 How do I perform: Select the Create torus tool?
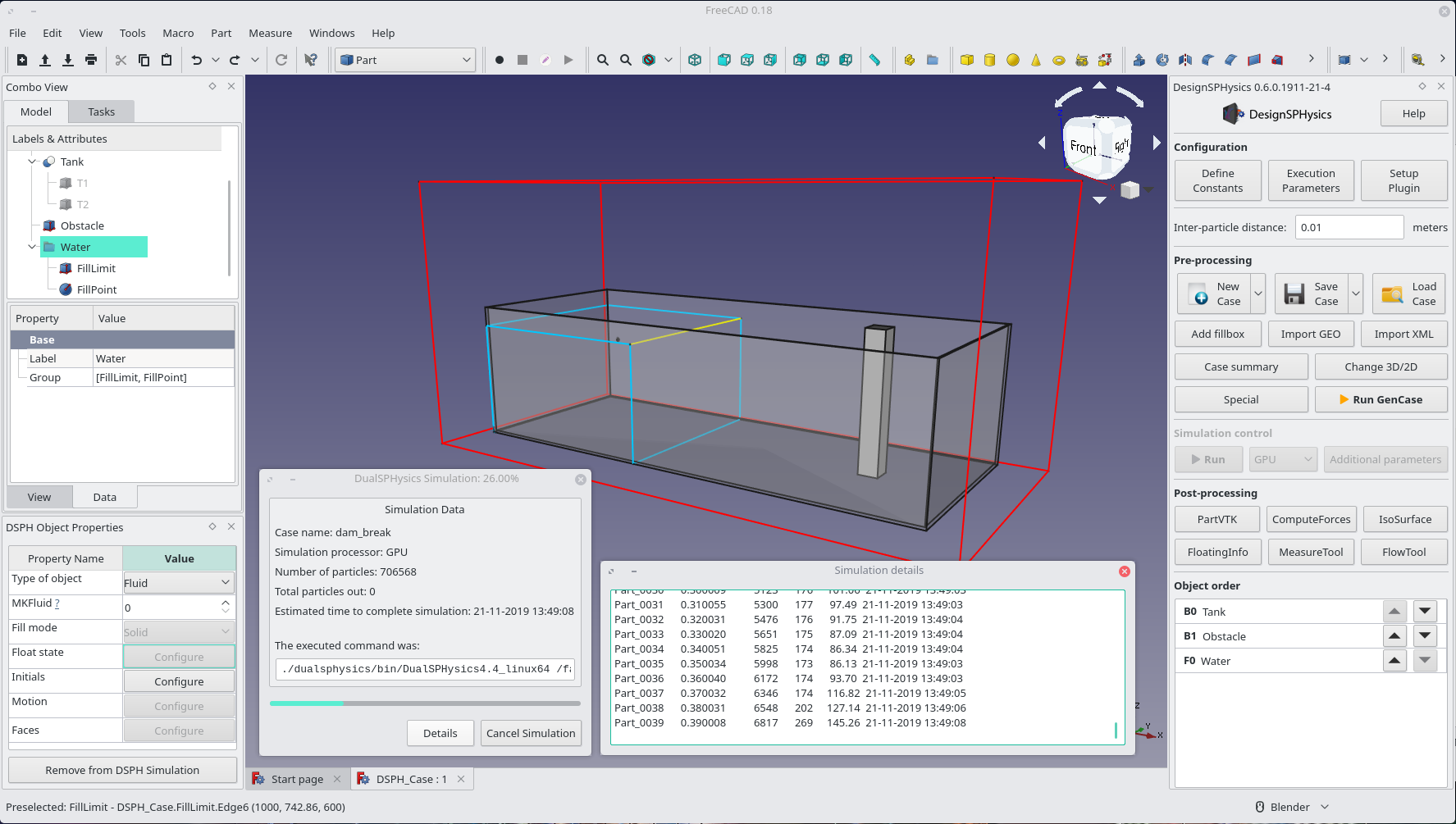pos(1059,60)
